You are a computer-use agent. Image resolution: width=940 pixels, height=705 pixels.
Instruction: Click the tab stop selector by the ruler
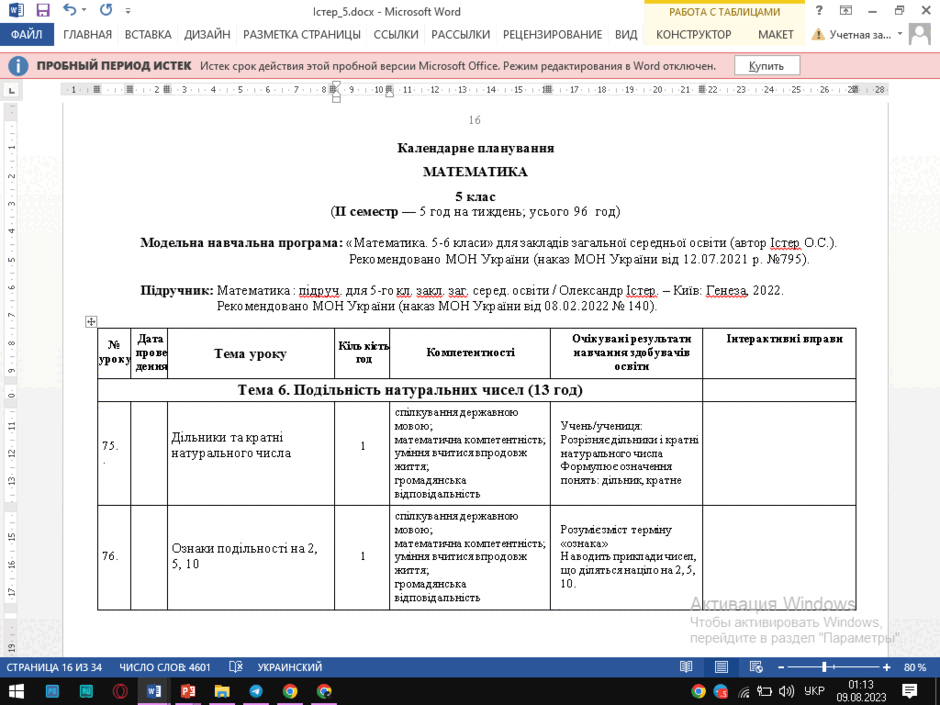(x=11, y=91)
